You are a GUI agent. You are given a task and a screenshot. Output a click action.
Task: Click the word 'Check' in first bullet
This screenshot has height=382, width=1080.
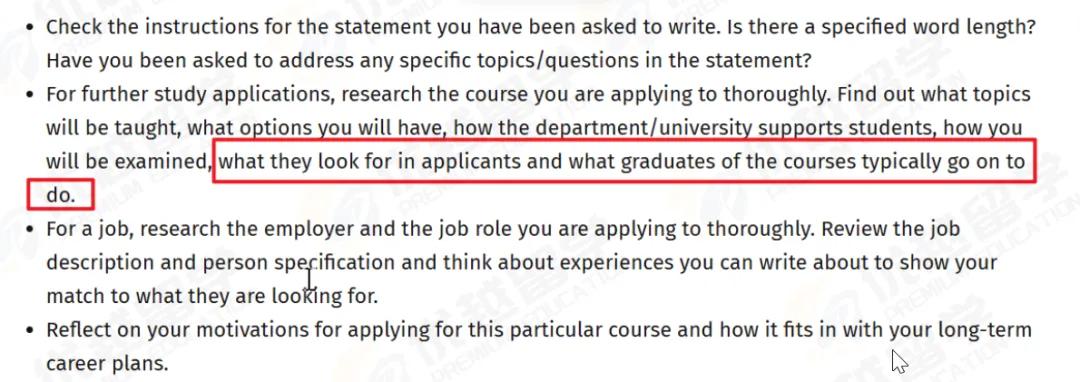point(71,28)
